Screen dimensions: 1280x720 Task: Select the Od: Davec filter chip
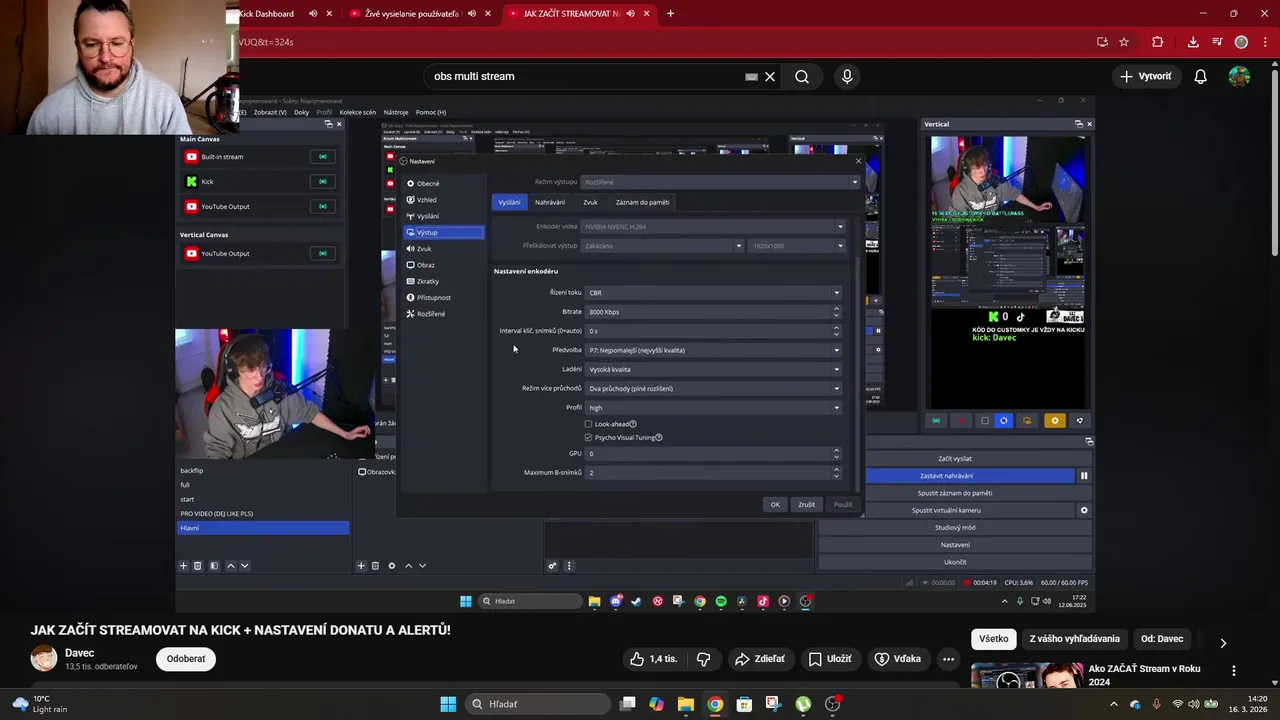1162,639
